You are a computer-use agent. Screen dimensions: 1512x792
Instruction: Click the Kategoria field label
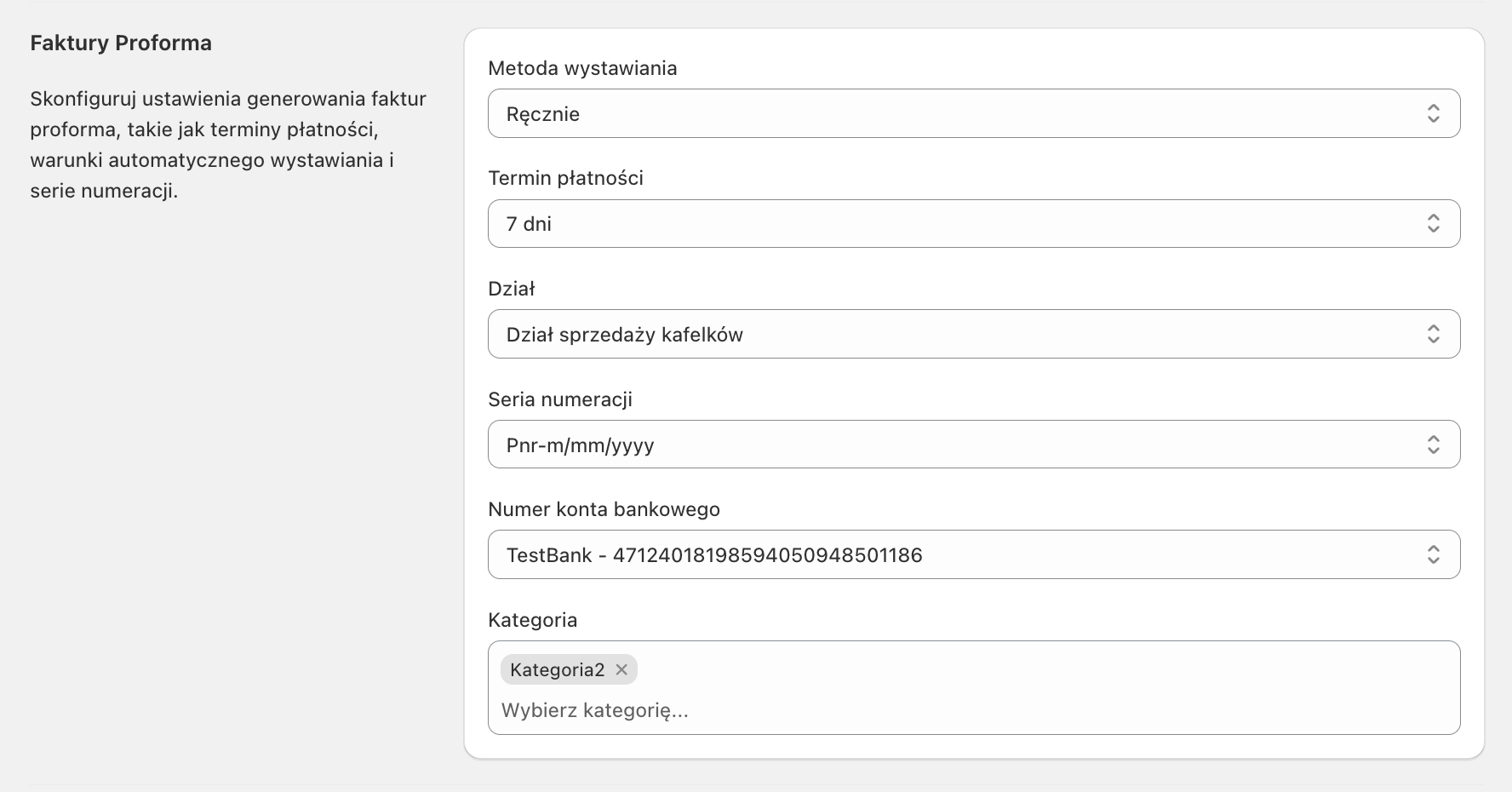[532, 620]
